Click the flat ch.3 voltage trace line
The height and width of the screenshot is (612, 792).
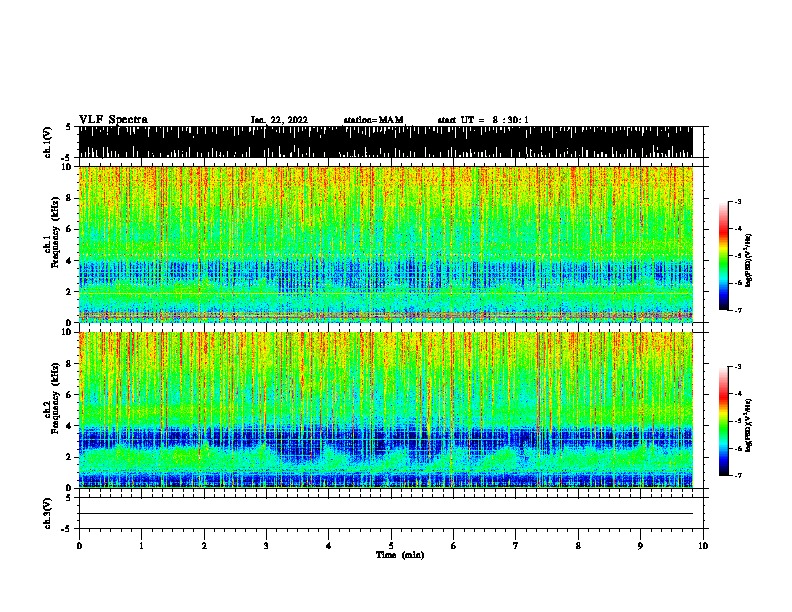point(386,514)
